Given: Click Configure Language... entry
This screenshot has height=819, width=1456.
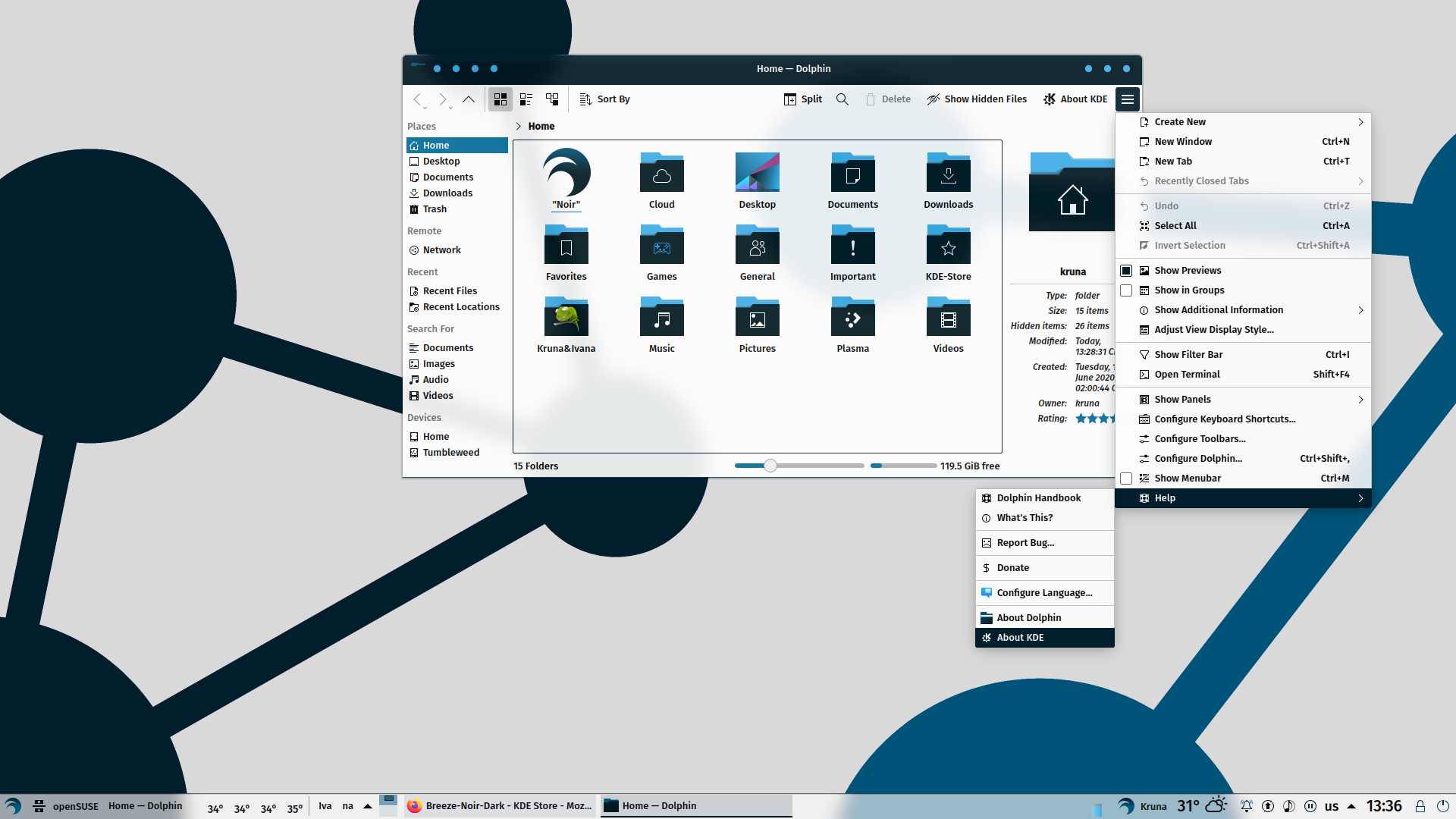Looking at the screenshot, I should 1045,593.
